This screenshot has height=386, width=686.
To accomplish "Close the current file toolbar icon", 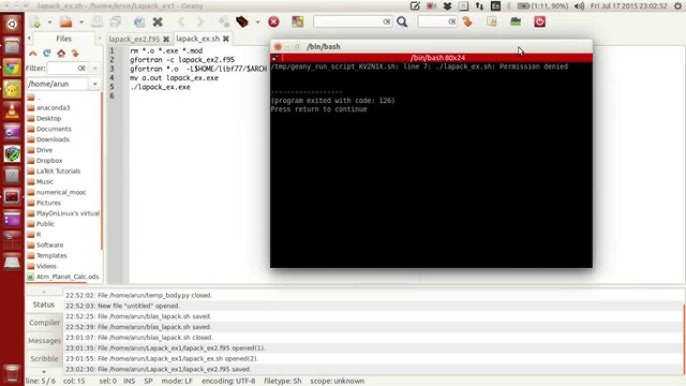I will pos(158,22).
